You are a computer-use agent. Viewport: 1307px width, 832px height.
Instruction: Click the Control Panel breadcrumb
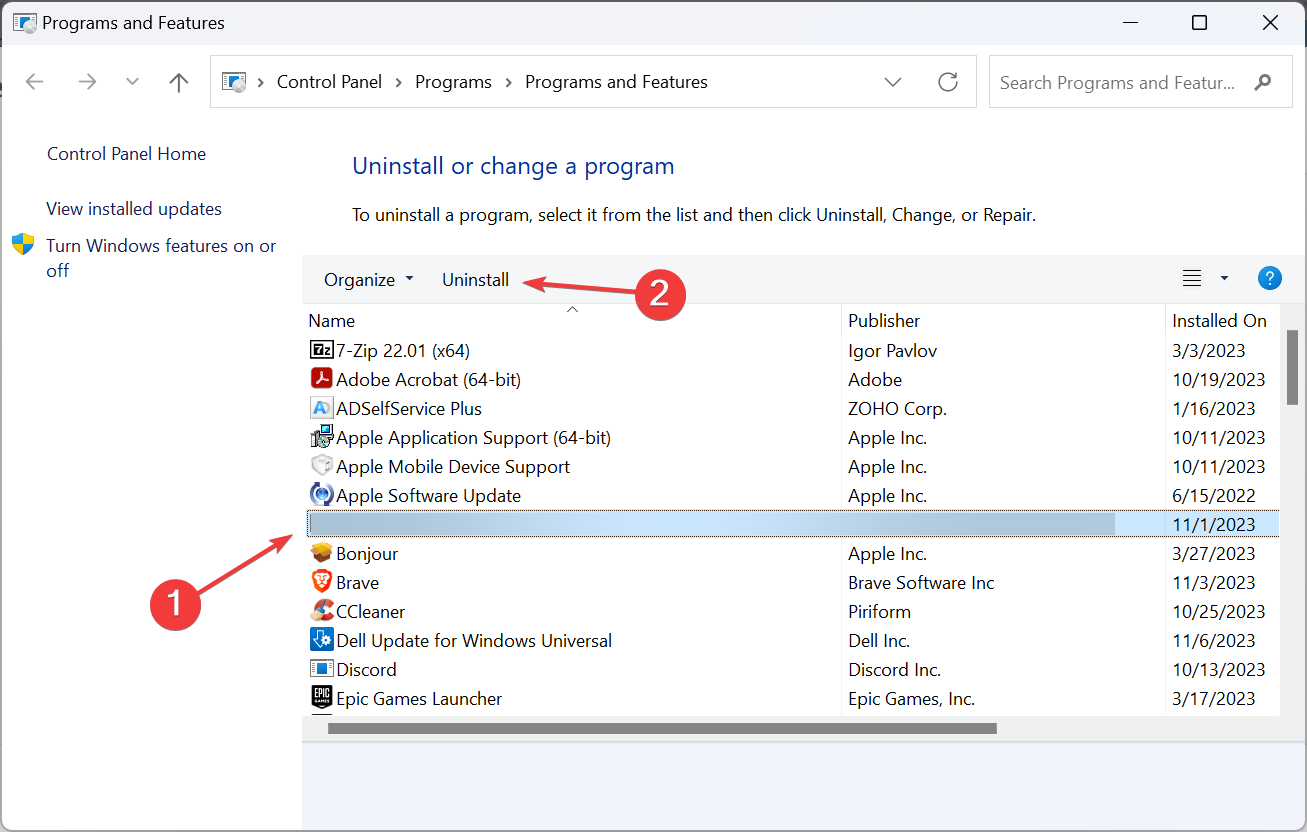tap(329, 82)
